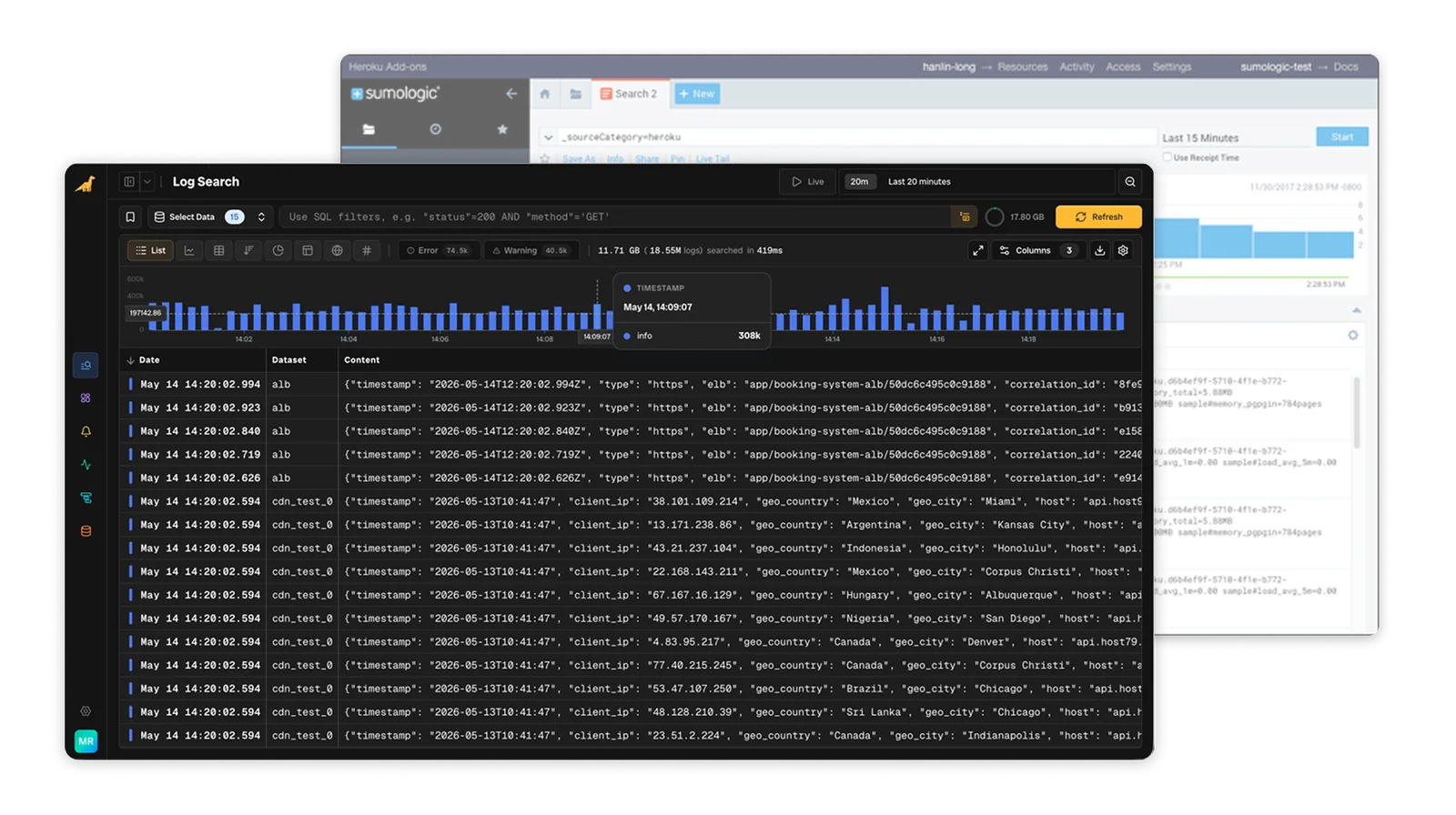The height and width of the screenshot is (815, 1456).
Task: Click the Refresh button
Action: click(x=1098, y=216)
